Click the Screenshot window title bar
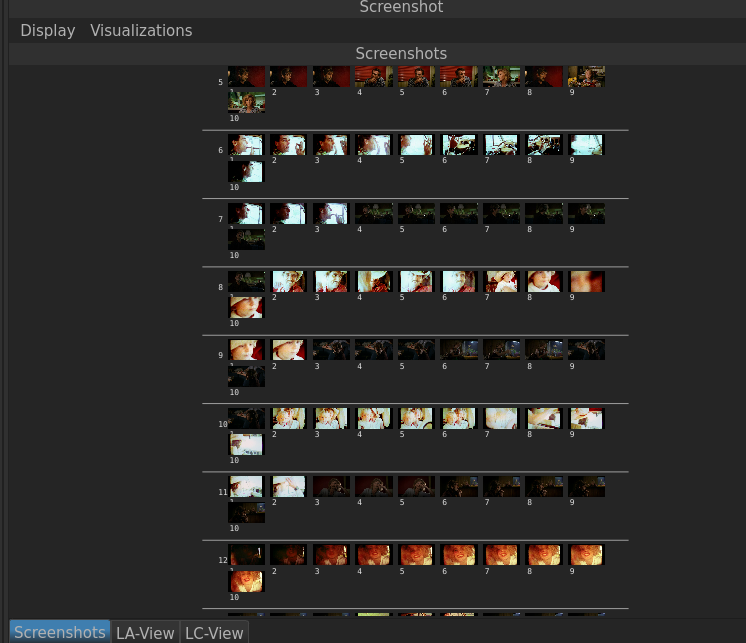This screenshot has height=643, width=746. 401,8
